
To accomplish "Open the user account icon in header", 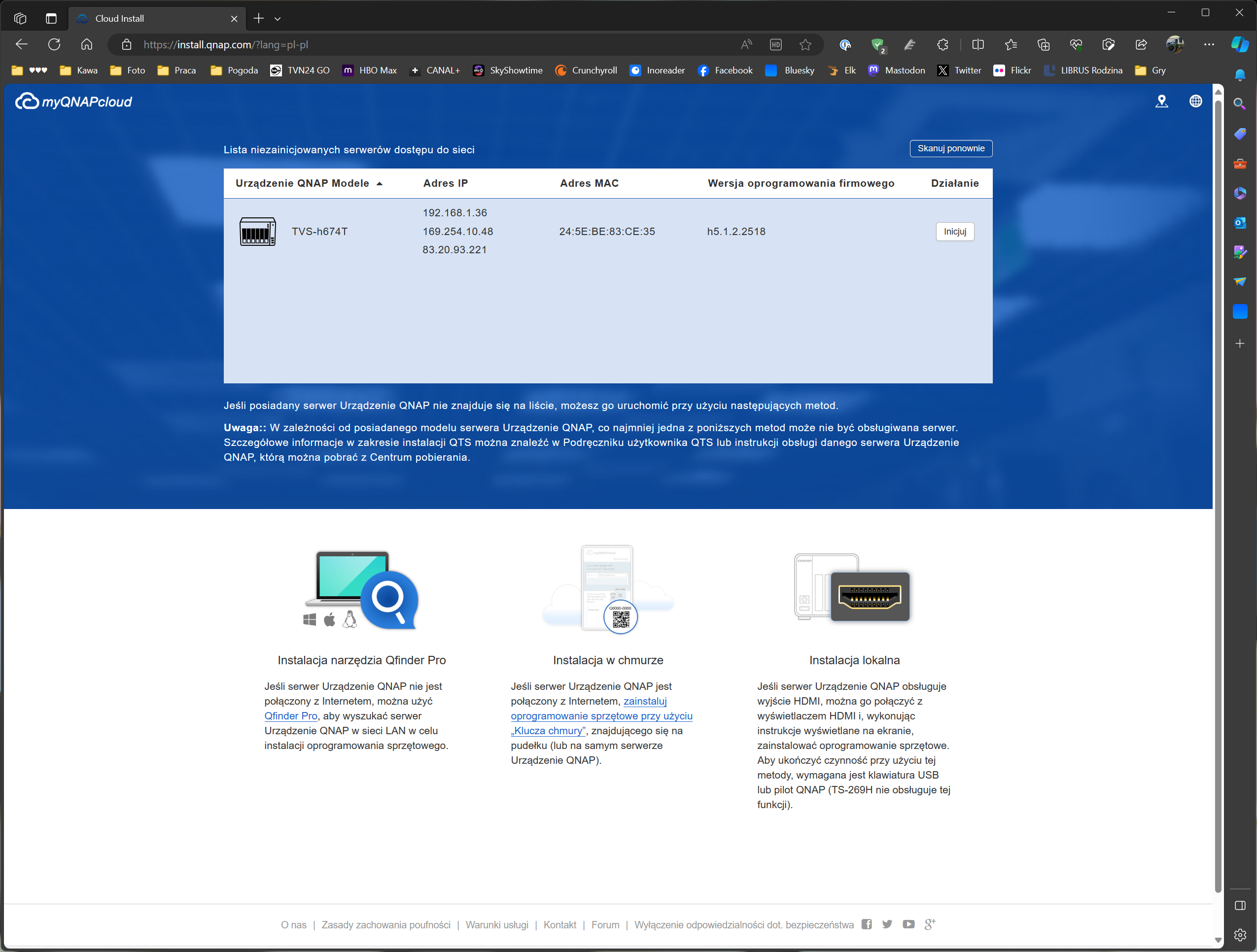I will (x=1161, y=102).
